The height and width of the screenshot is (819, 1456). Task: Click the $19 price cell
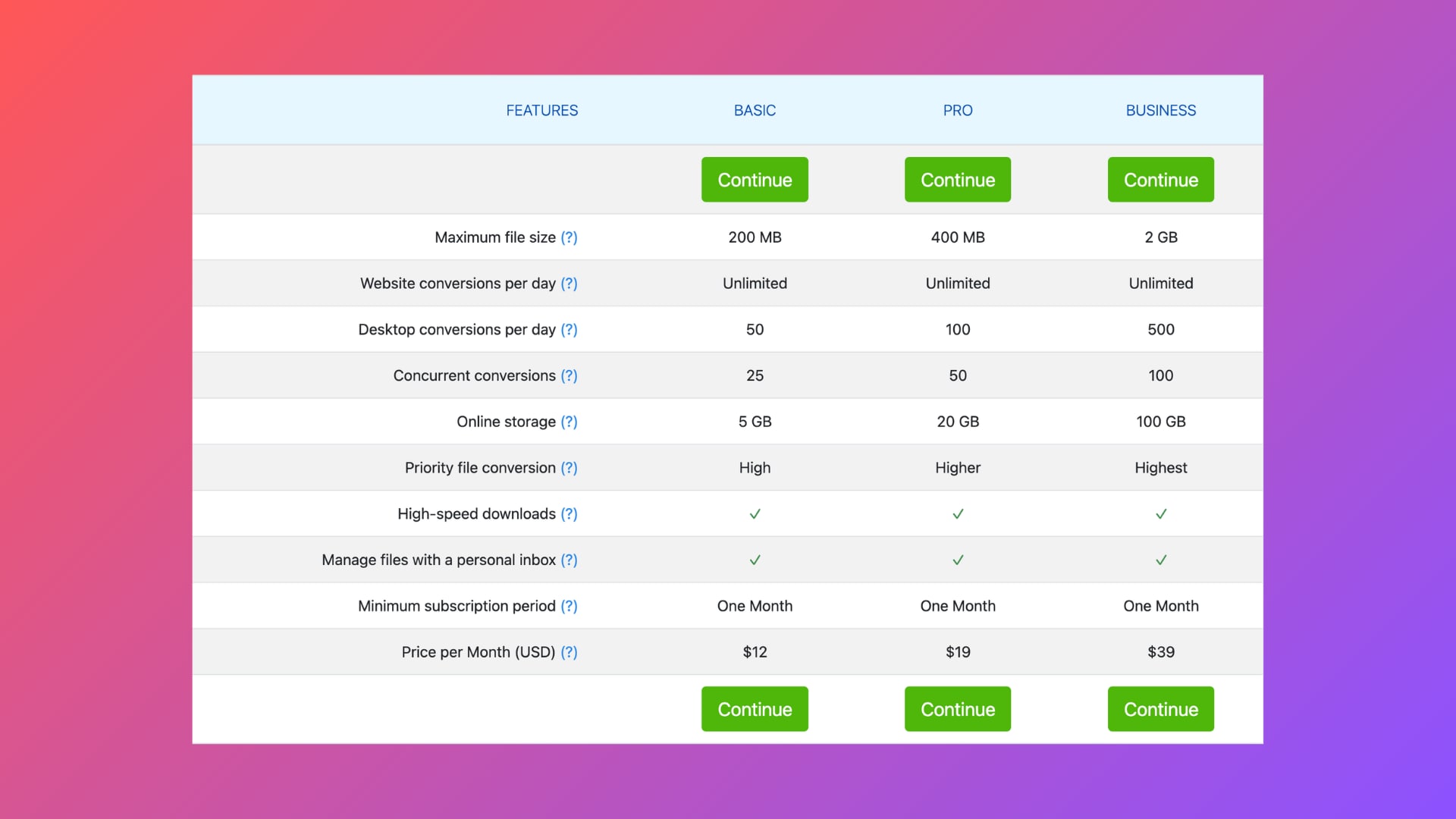pos(958,652)
